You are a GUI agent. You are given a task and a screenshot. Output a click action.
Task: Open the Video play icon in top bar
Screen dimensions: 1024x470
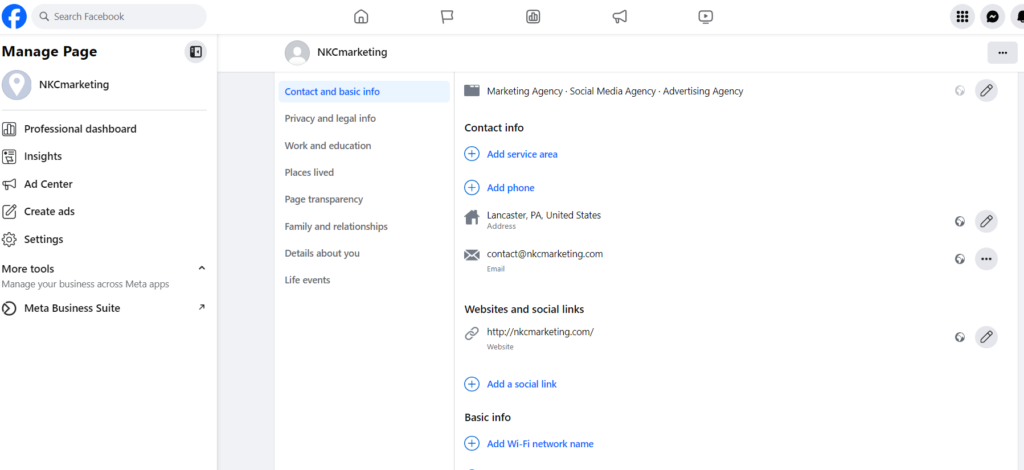(x=705, y=17)
